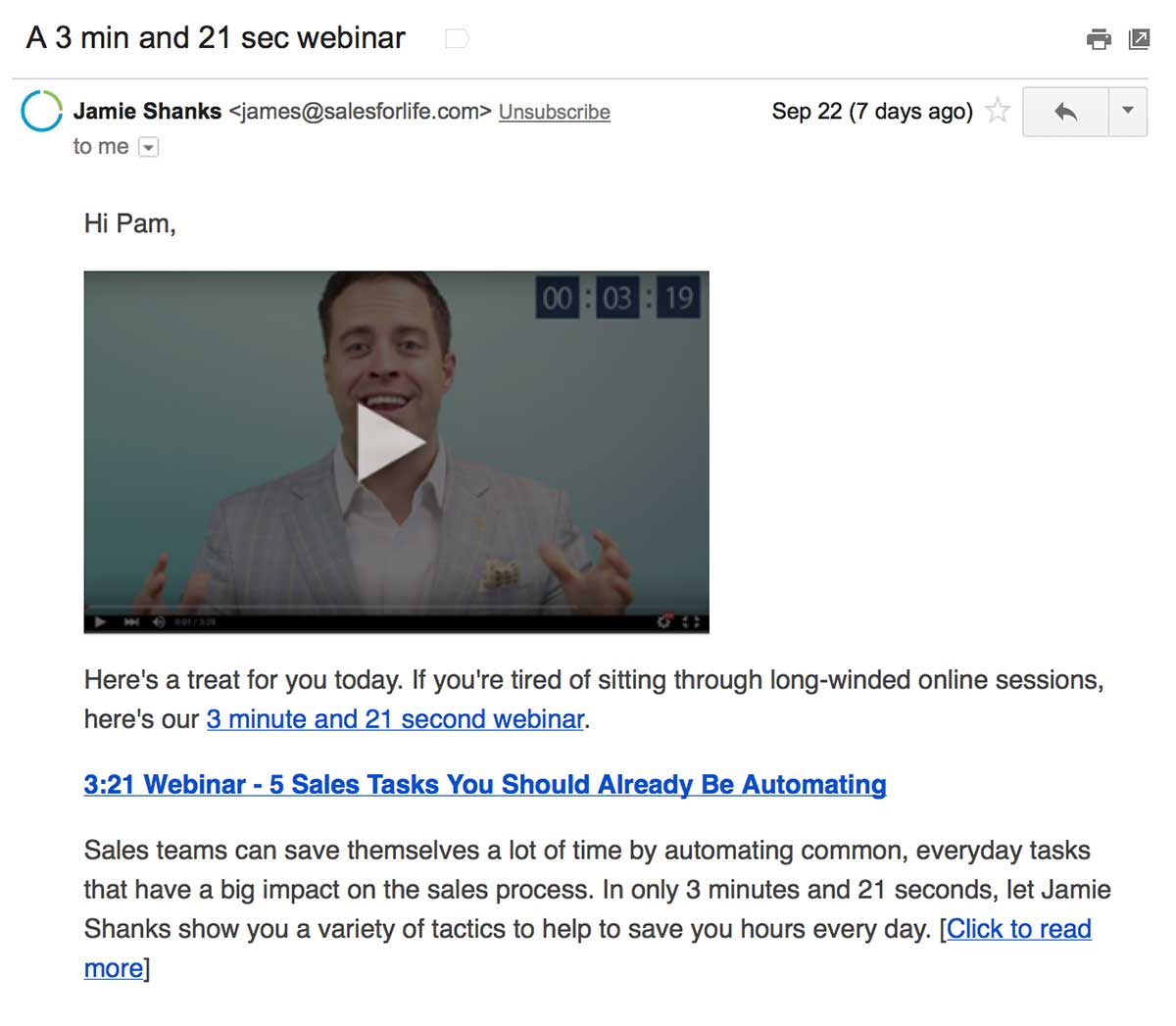Click the skip next icon in video controls
This screenshot has height=1026, width=1176.
point(130,622)
